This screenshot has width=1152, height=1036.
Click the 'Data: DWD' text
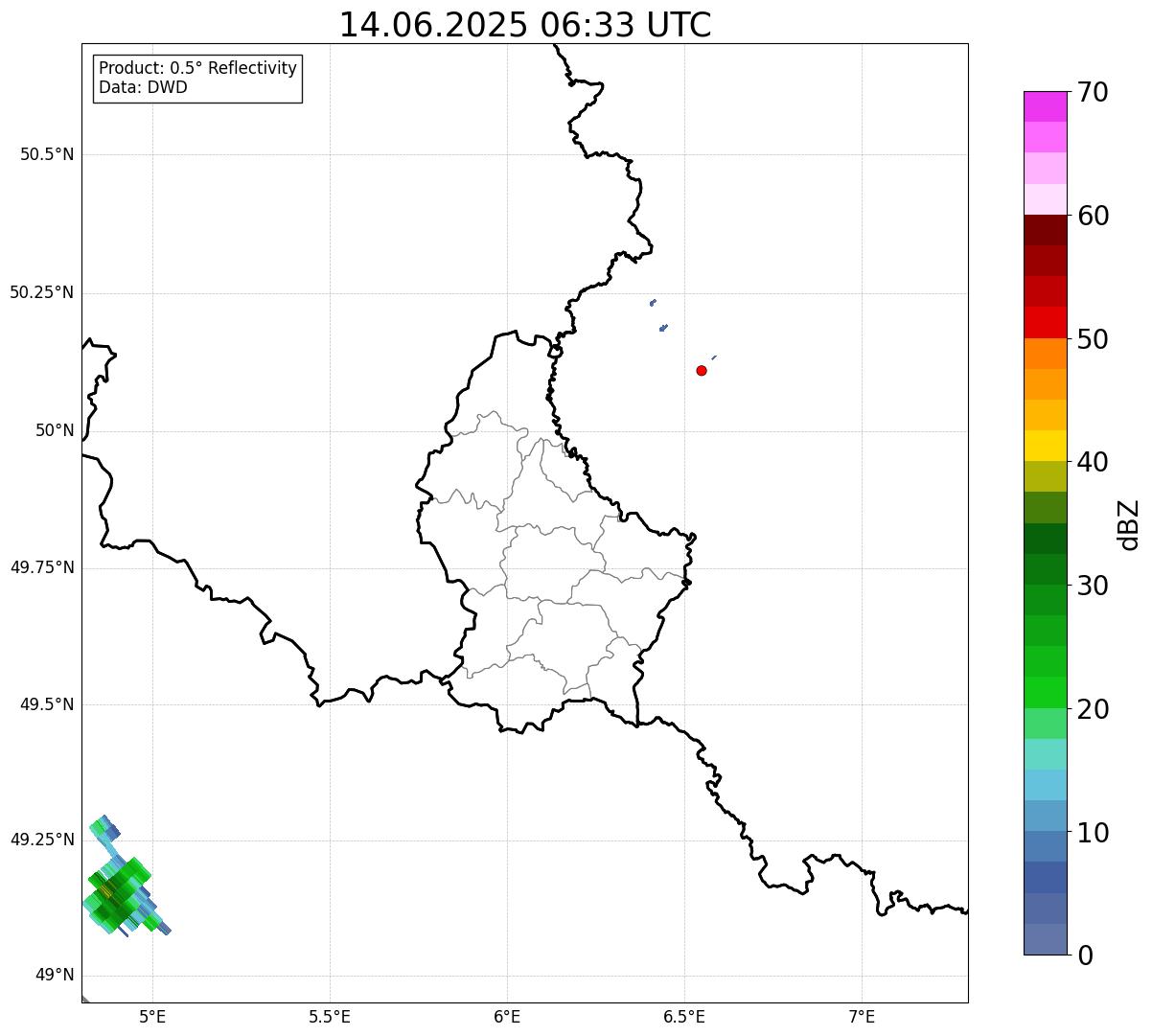pos(144,87)
